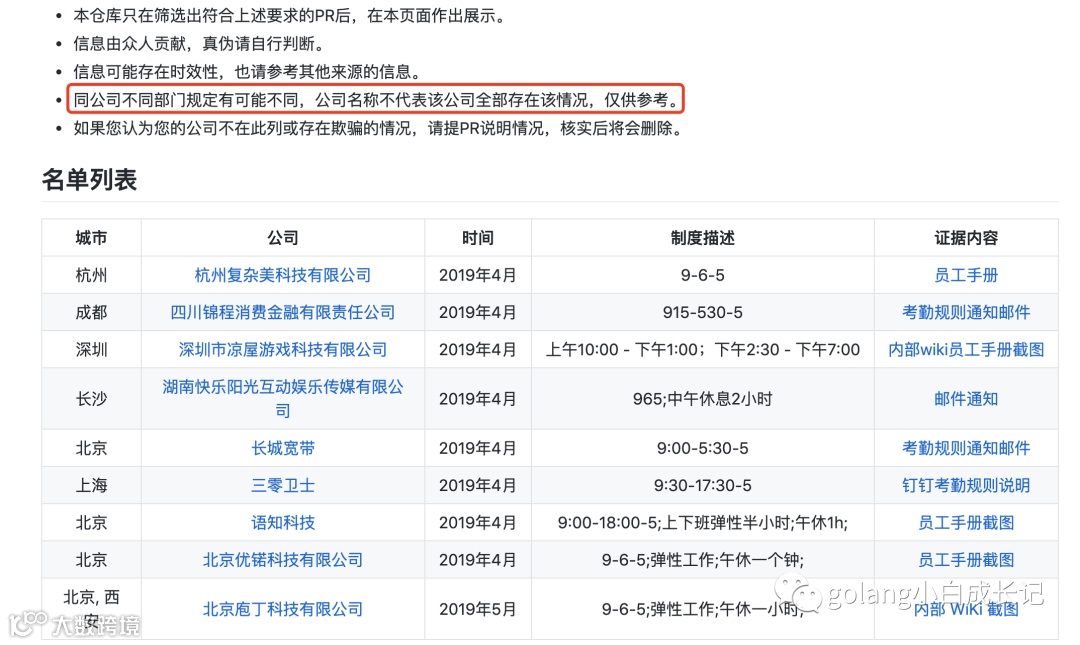Image resolution: width=1080 pixels, height=645 pixels.
Task: Click the 9:00-5:30-5 description cell
Action: tap(703, 449)
